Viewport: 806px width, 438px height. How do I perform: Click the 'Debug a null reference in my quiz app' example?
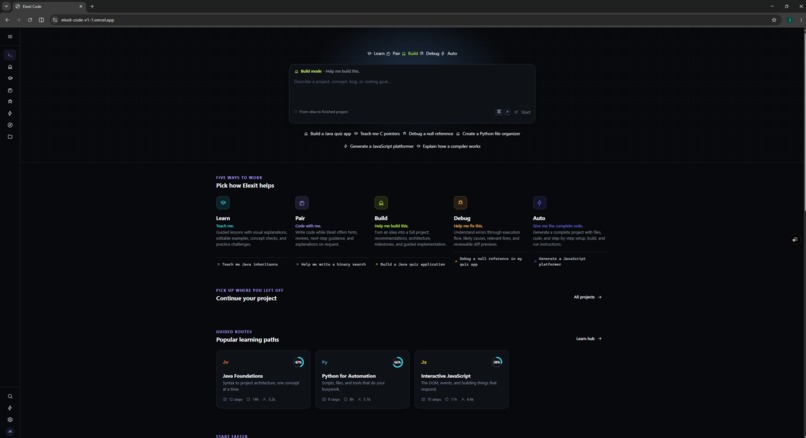pos(489,262)
